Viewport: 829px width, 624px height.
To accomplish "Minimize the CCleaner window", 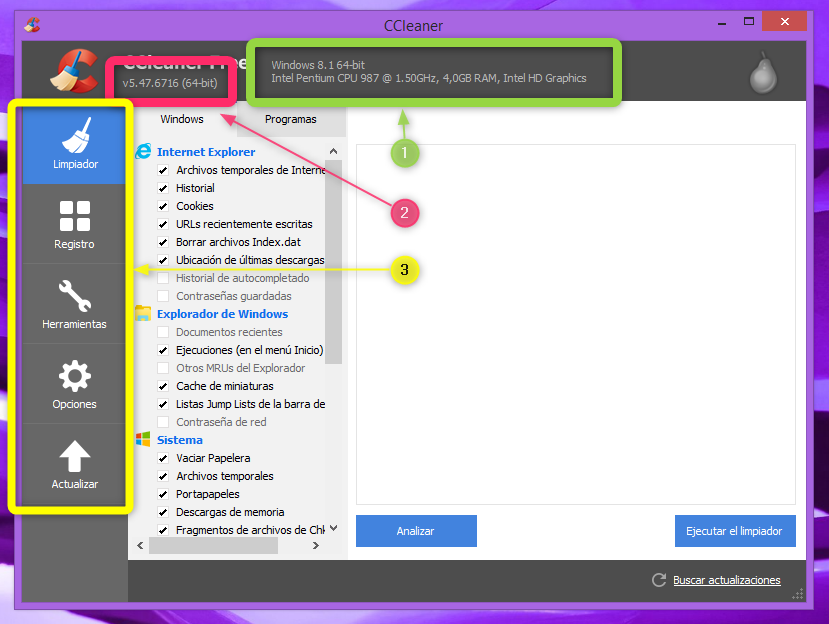I will pyautogui.click(x=722, y=22).
